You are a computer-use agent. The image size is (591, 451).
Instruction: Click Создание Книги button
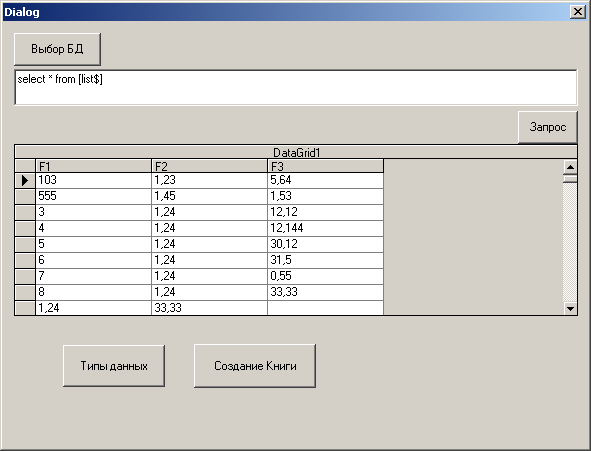coord(255,365)
